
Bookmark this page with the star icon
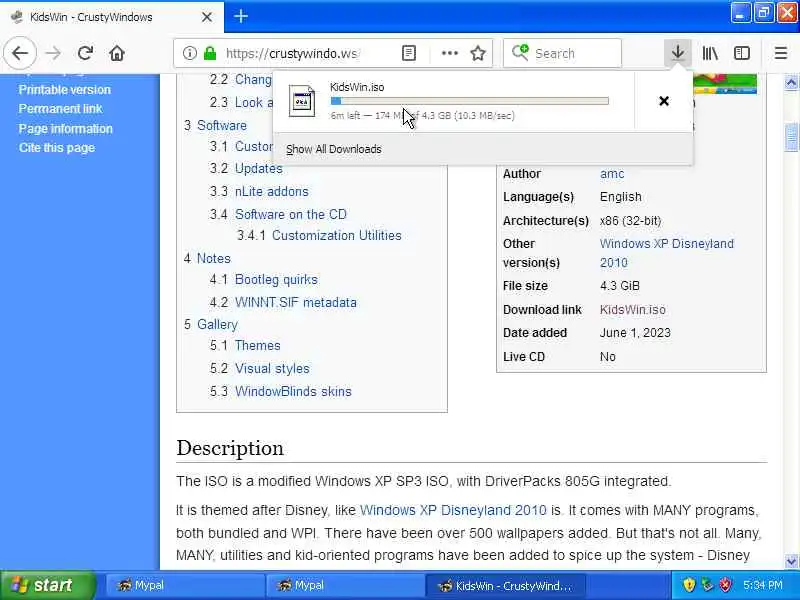[x=478, y=53]
